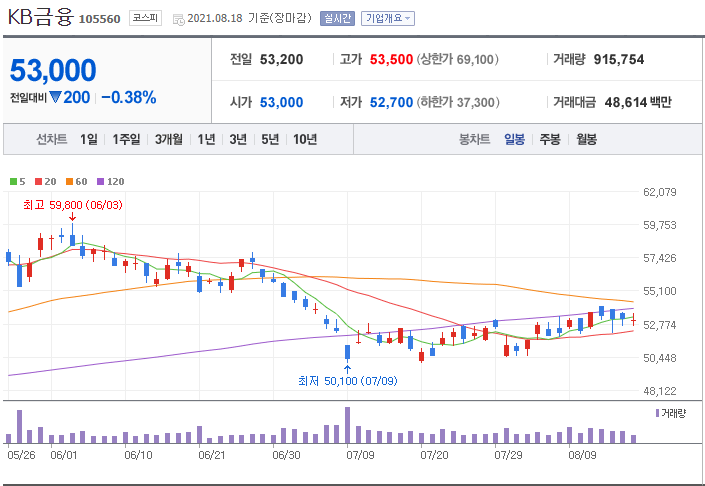The image size is (705, 486).
Task: Click stock code 105560
Action: pos(99,19)
